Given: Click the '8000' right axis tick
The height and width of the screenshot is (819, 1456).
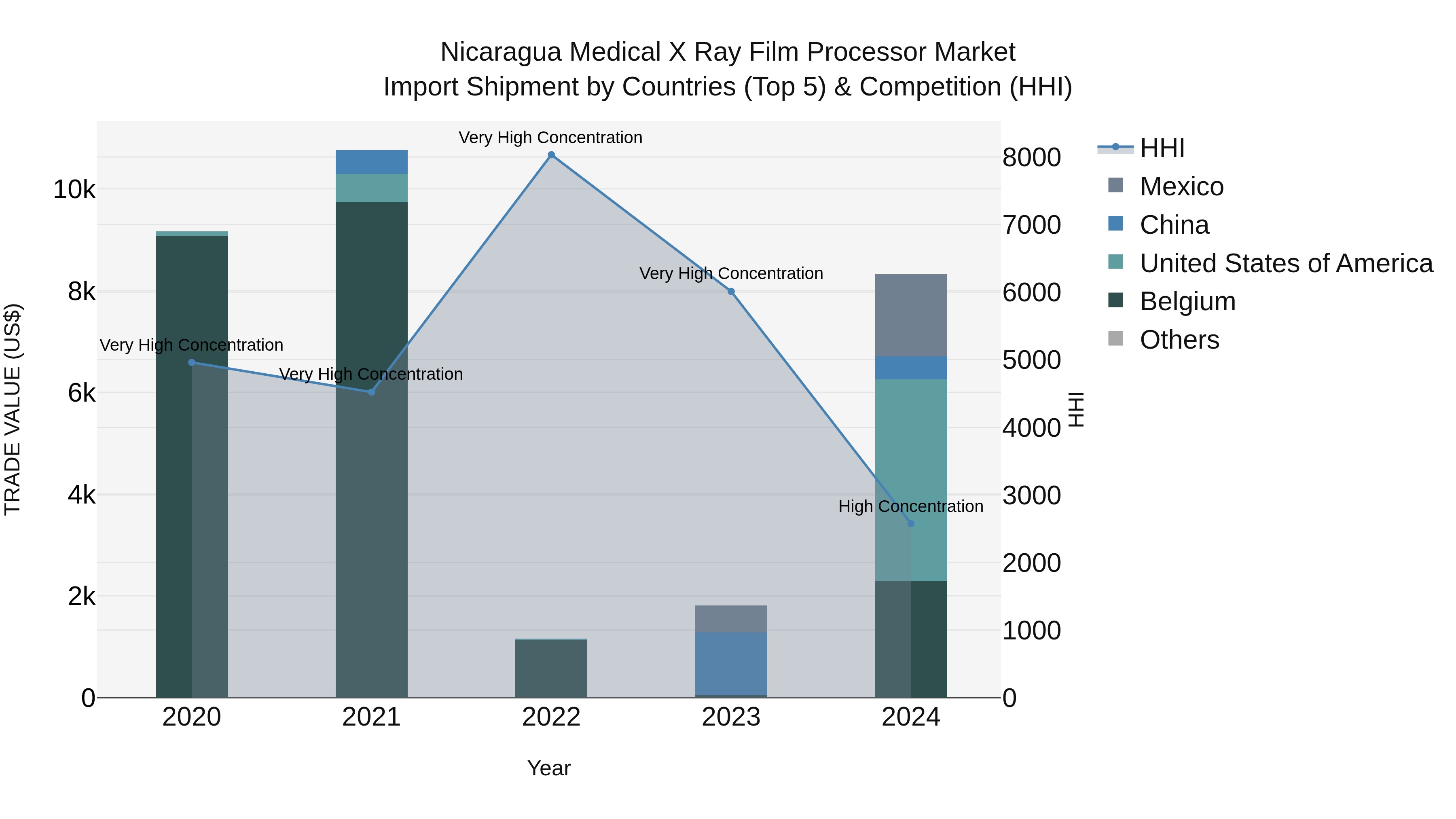Looking at the screenshot, I should click(x=1031, y=158).
